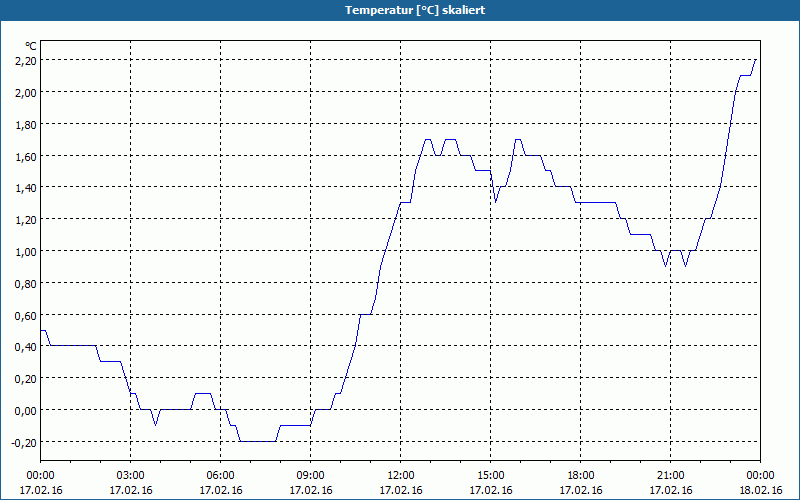Screen dimensions: 800x500
Task: Click the 17.02.16 date under 12:00
Action: click(401, 490)
